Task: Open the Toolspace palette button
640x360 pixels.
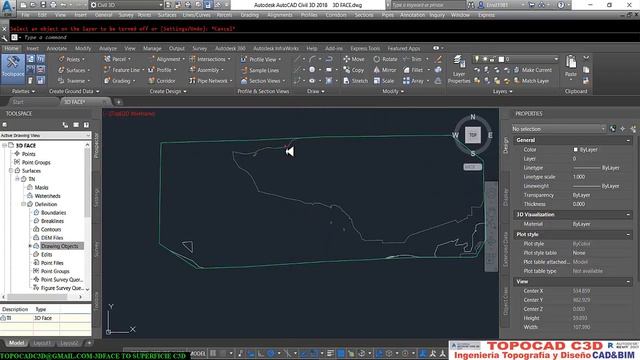Action: (13, 69)
